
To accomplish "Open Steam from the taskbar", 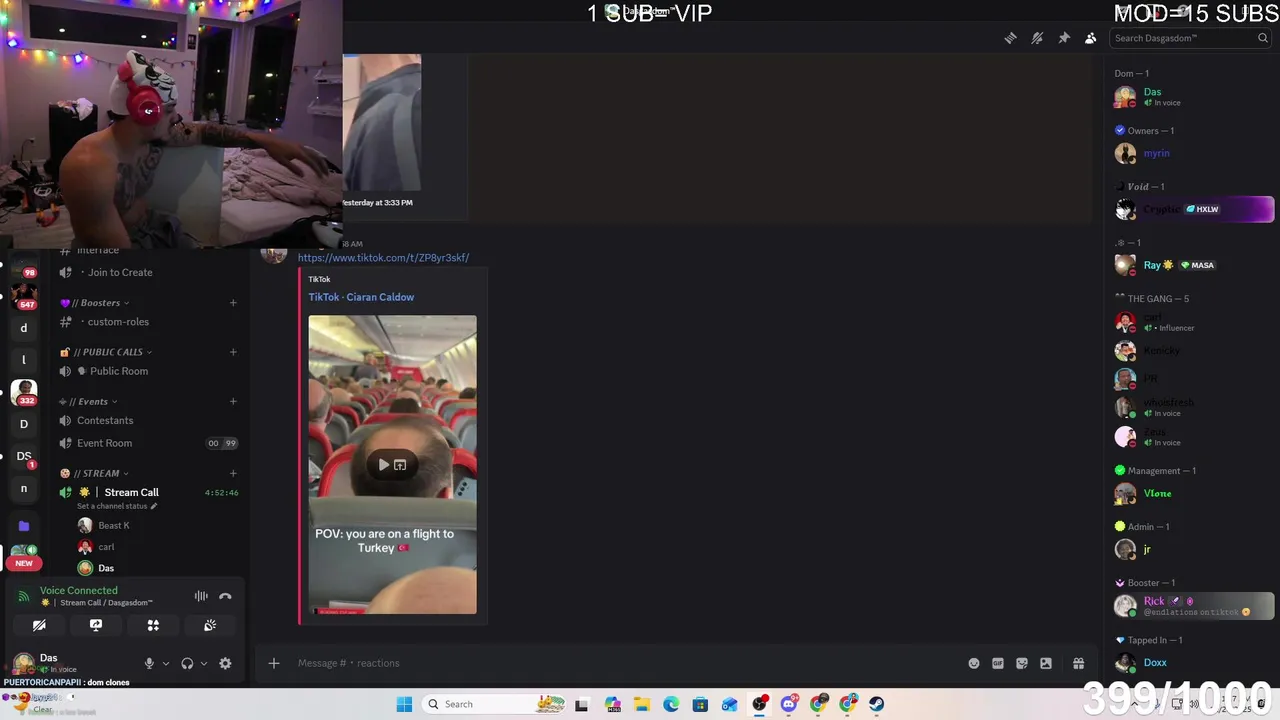I will (x=877, y=704).
